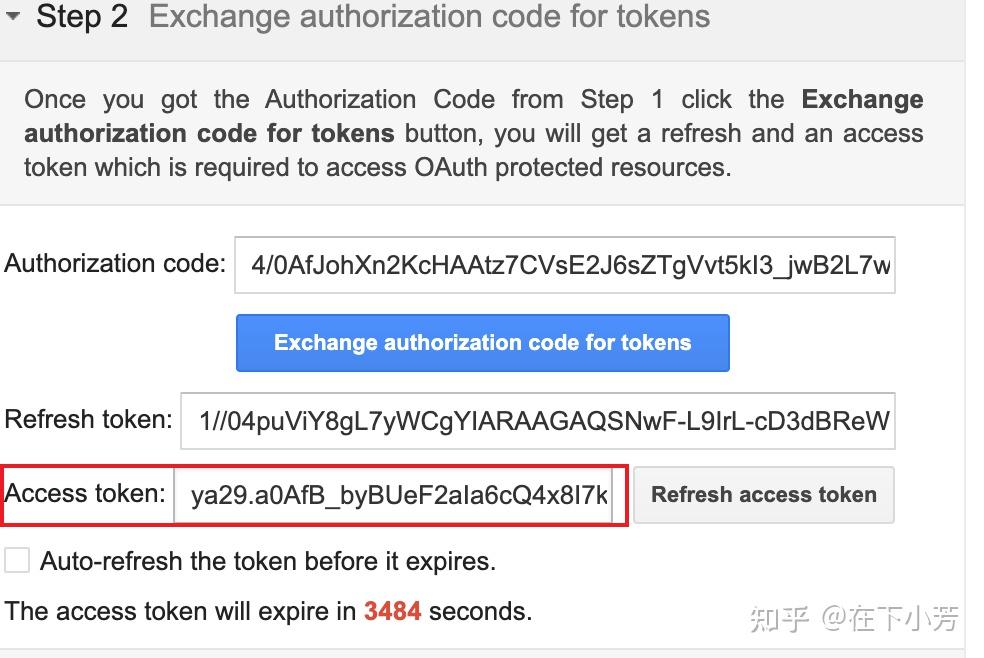Click the 知乎 watermark logo
Image resolution: width=984 pixels, height=658 pixels.
[x=779, y=619]
